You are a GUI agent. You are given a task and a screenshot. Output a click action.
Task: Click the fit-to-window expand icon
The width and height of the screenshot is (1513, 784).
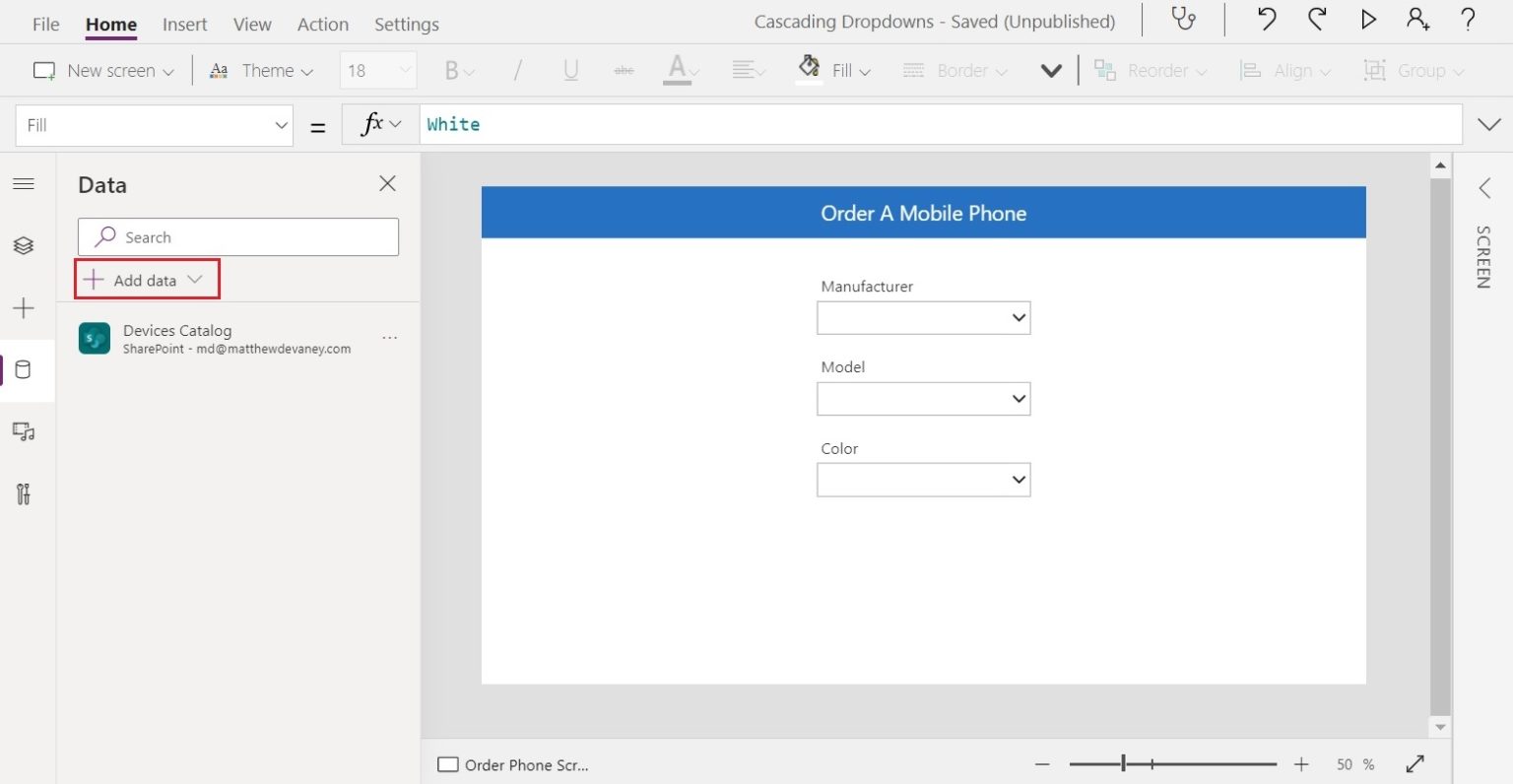point(1415,764)
